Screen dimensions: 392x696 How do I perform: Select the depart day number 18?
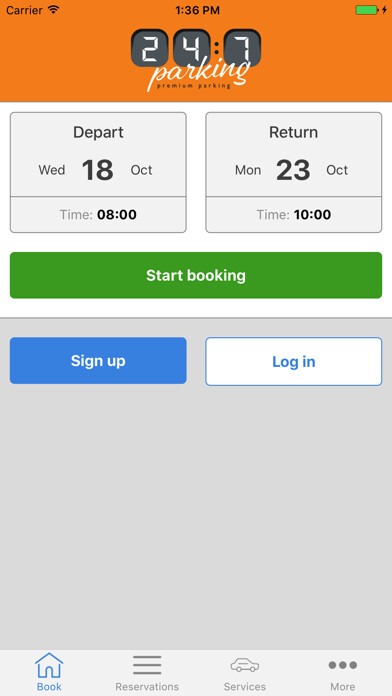click(98, 170)
